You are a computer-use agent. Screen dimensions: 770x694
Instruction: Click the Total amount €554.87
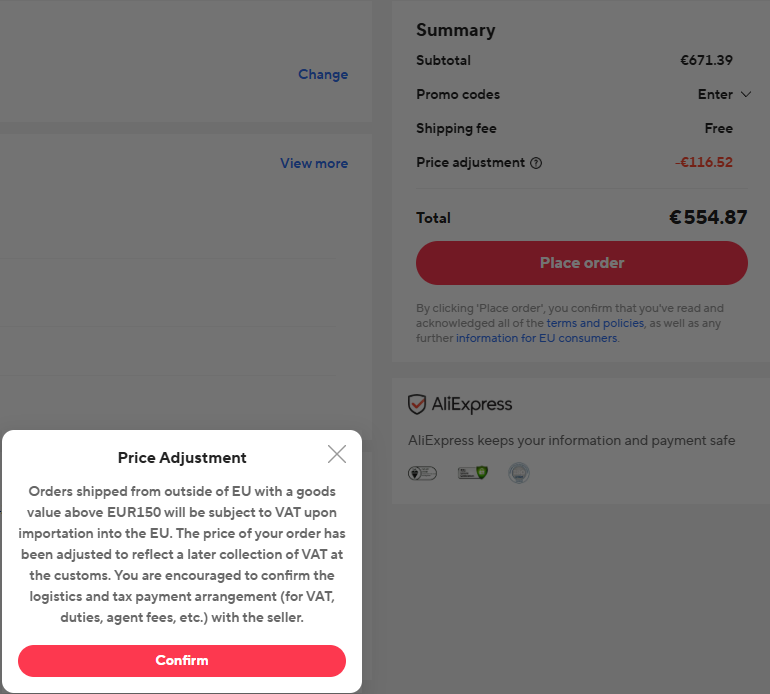click(x=708, y=217)
